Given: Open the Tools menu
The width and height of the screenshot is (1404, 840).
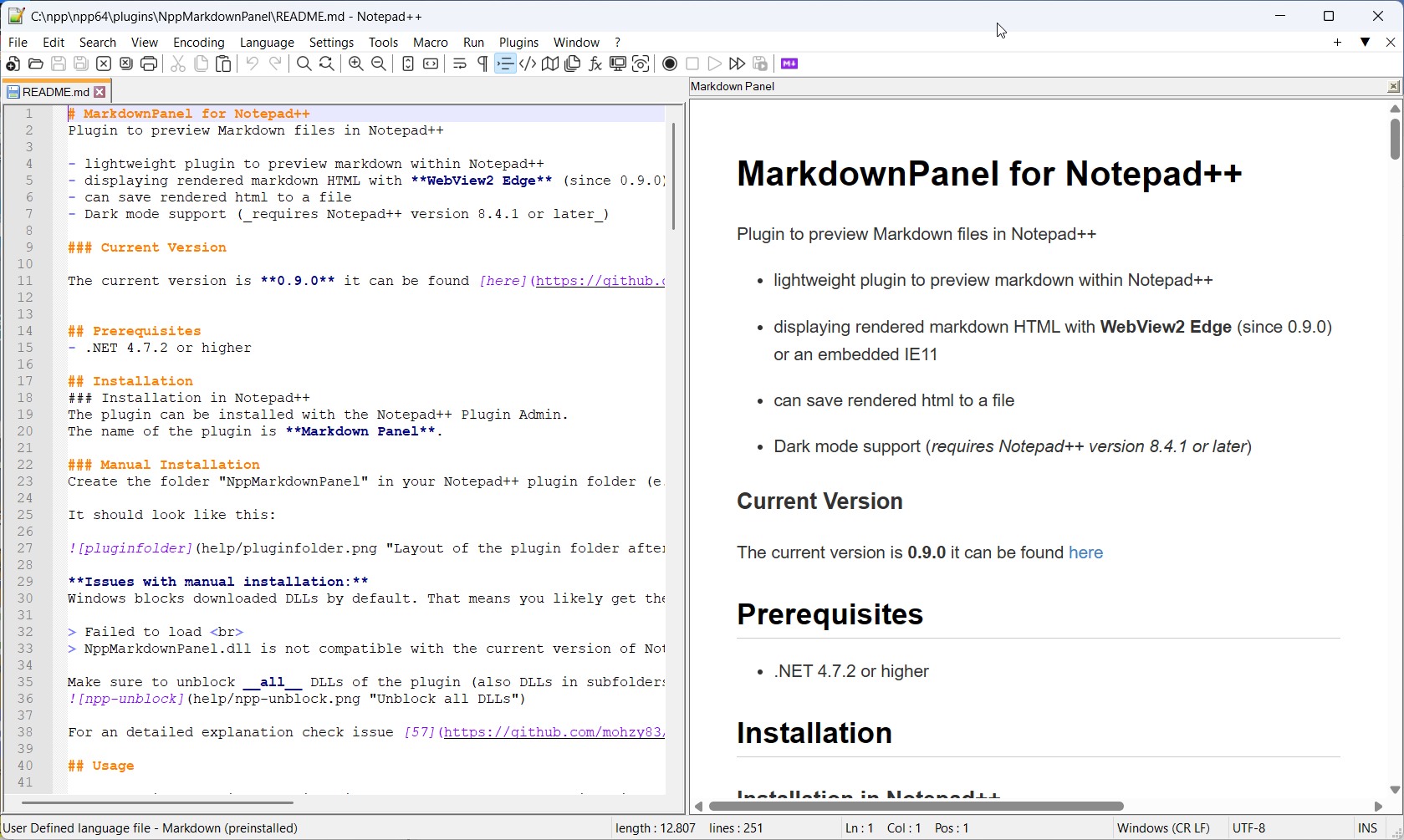Looking at the screenshot, I should [383, 42].
